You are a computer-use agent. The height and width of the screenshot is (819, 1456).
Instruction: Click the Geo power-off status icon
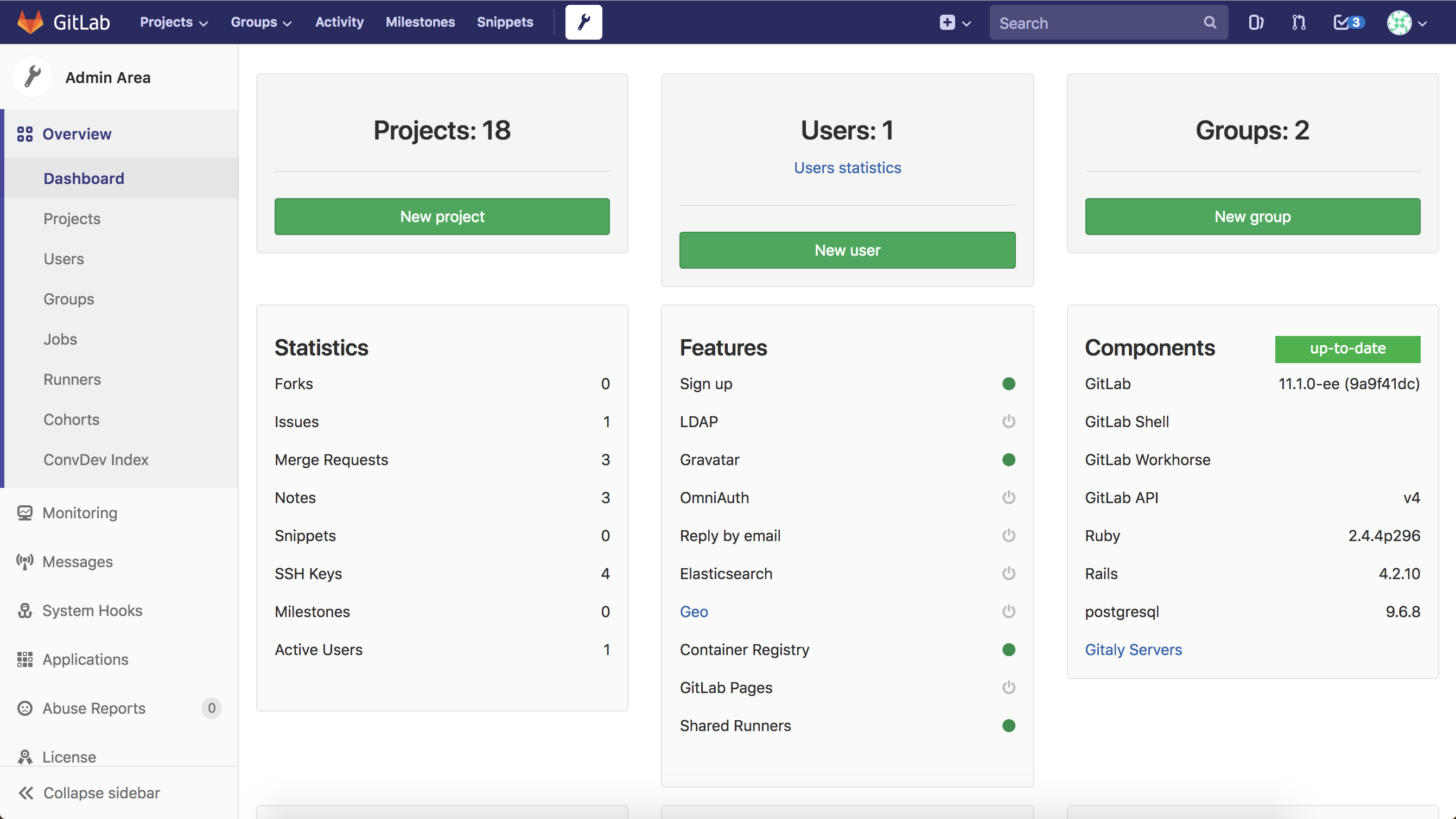[1008, 611]
